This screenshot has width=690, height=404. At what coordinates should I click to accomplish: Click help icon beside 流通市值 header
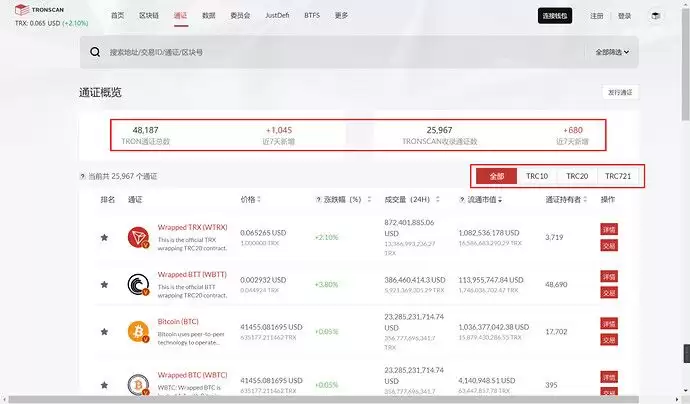(x=462, y=199)
